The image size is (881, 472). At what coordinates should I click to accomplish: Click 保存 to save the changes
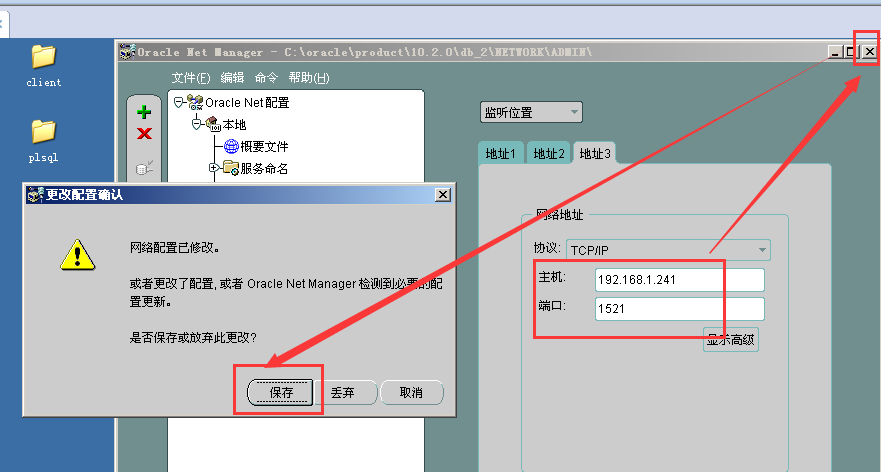pyautogui.click(x=280, y=392)
